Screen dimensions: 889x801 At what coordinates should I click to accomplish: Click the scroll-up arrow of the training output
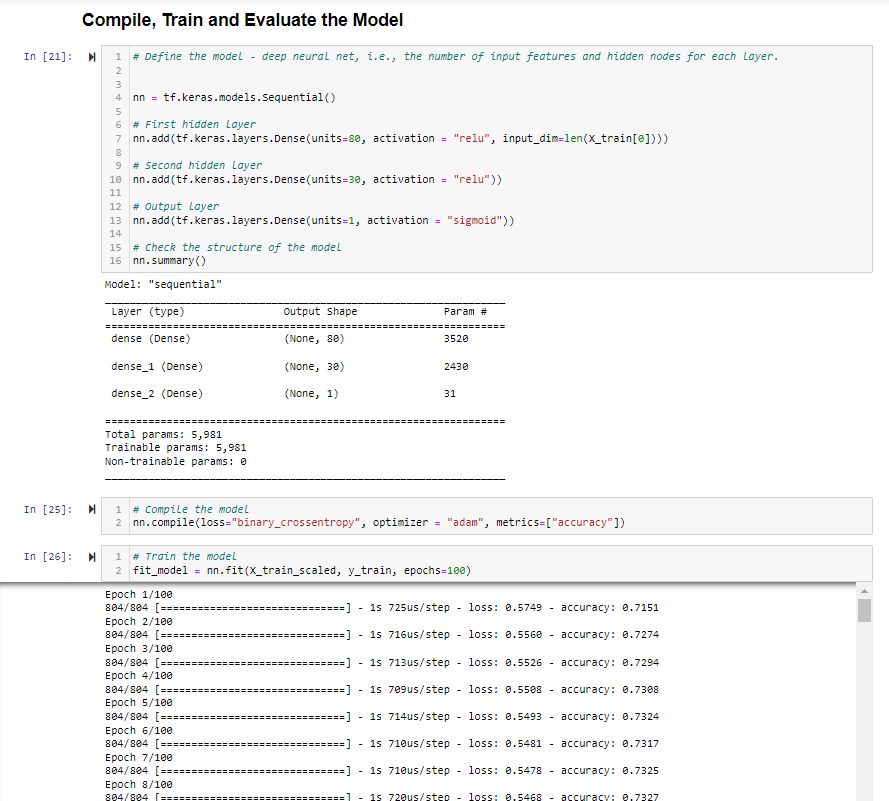862,592
